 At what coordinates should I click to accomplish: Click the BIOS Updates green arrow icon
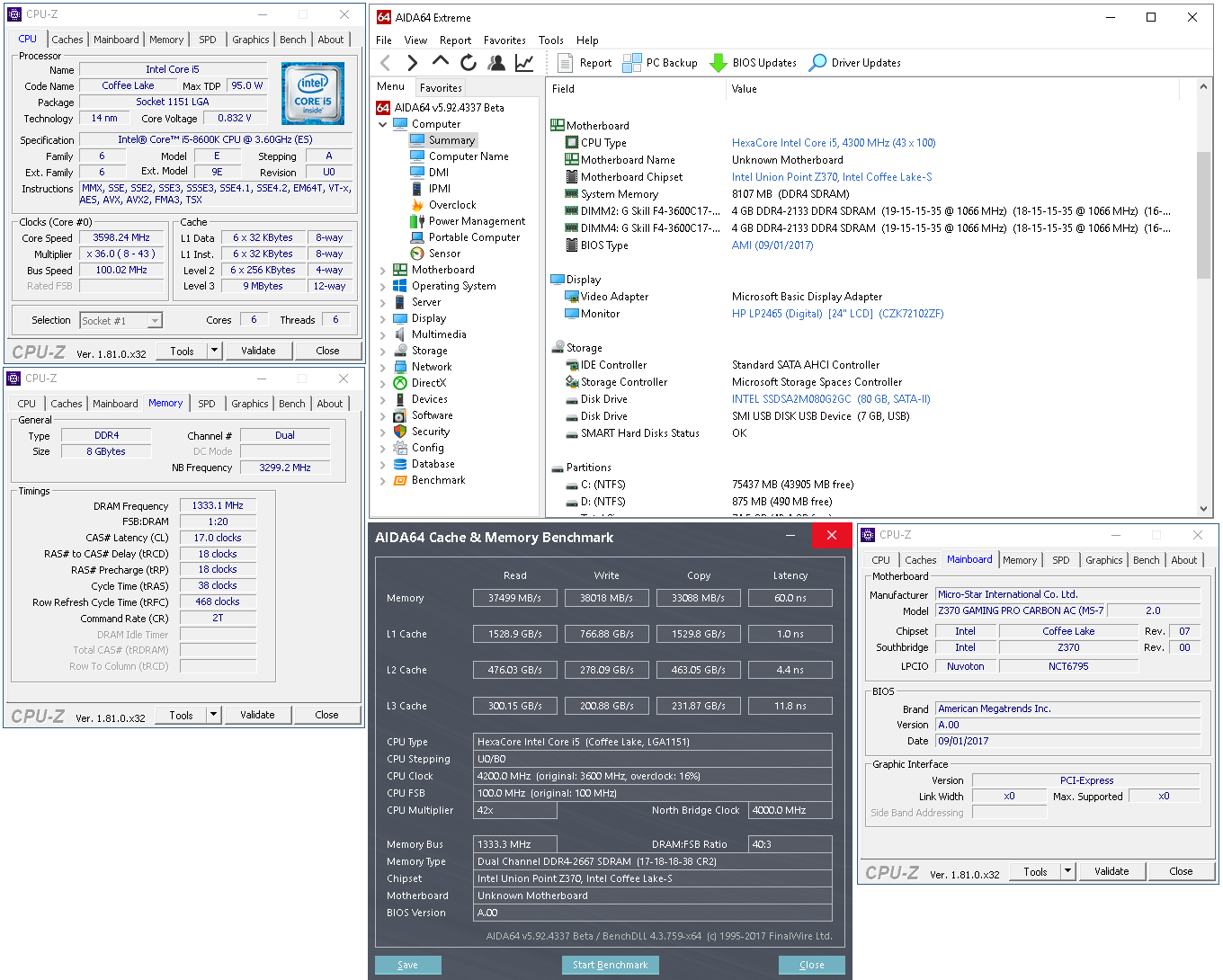point(718,63)
